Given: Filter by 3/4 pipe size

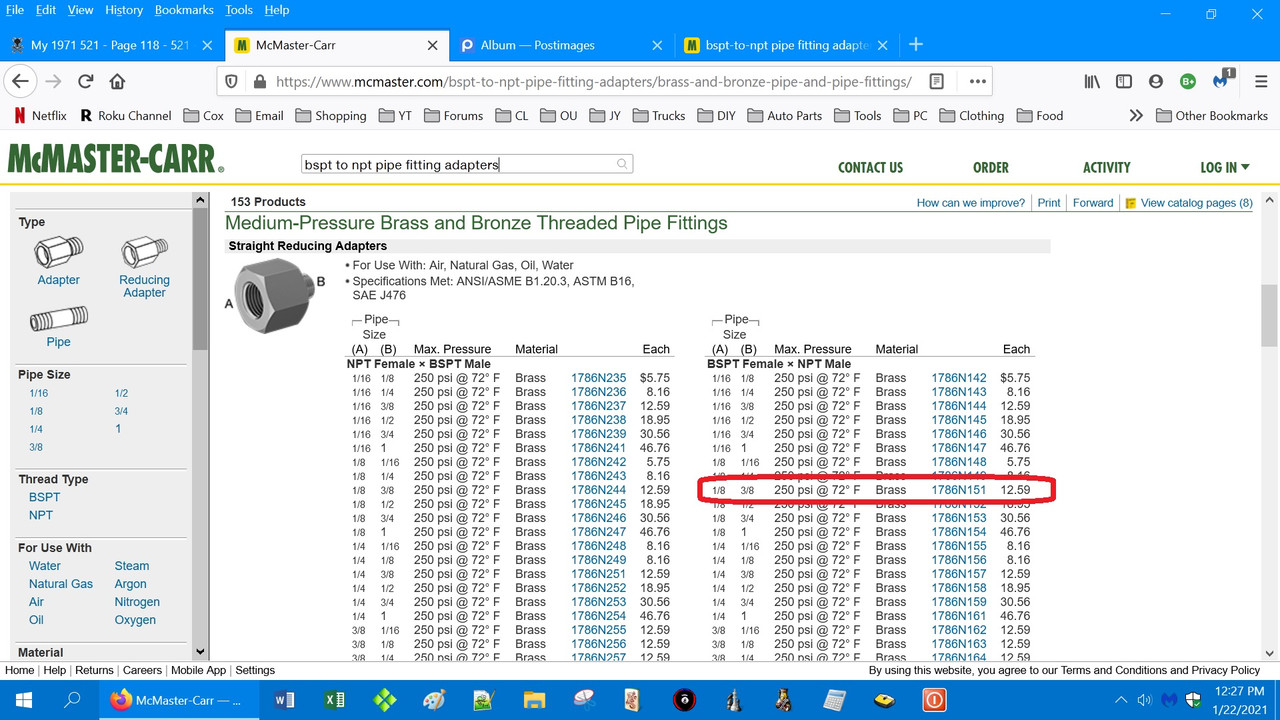Looking at the screenshot, I should click(x=121, y=411).
